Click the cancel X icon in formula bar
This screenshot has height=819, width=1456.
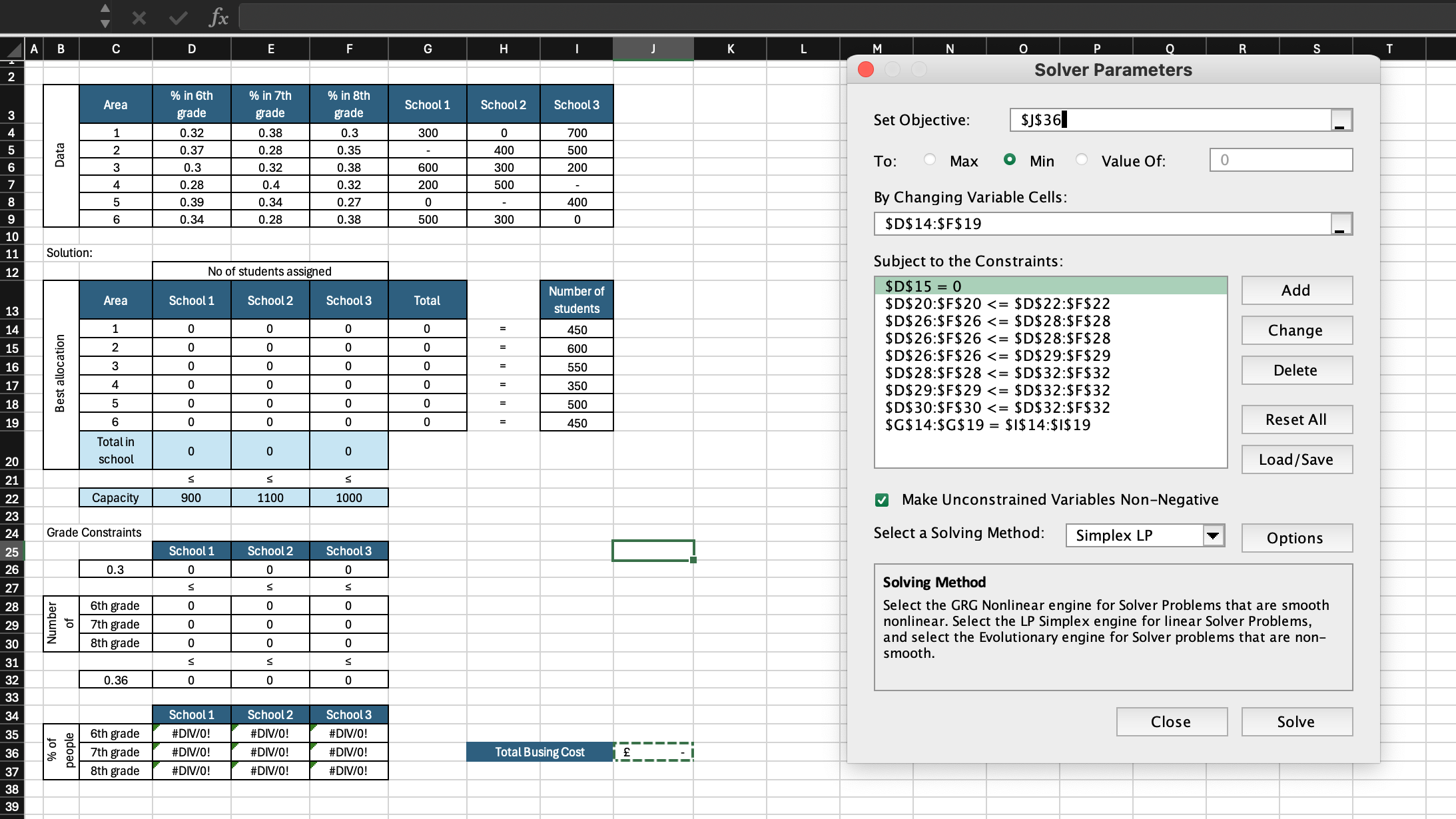pos(139,17)
